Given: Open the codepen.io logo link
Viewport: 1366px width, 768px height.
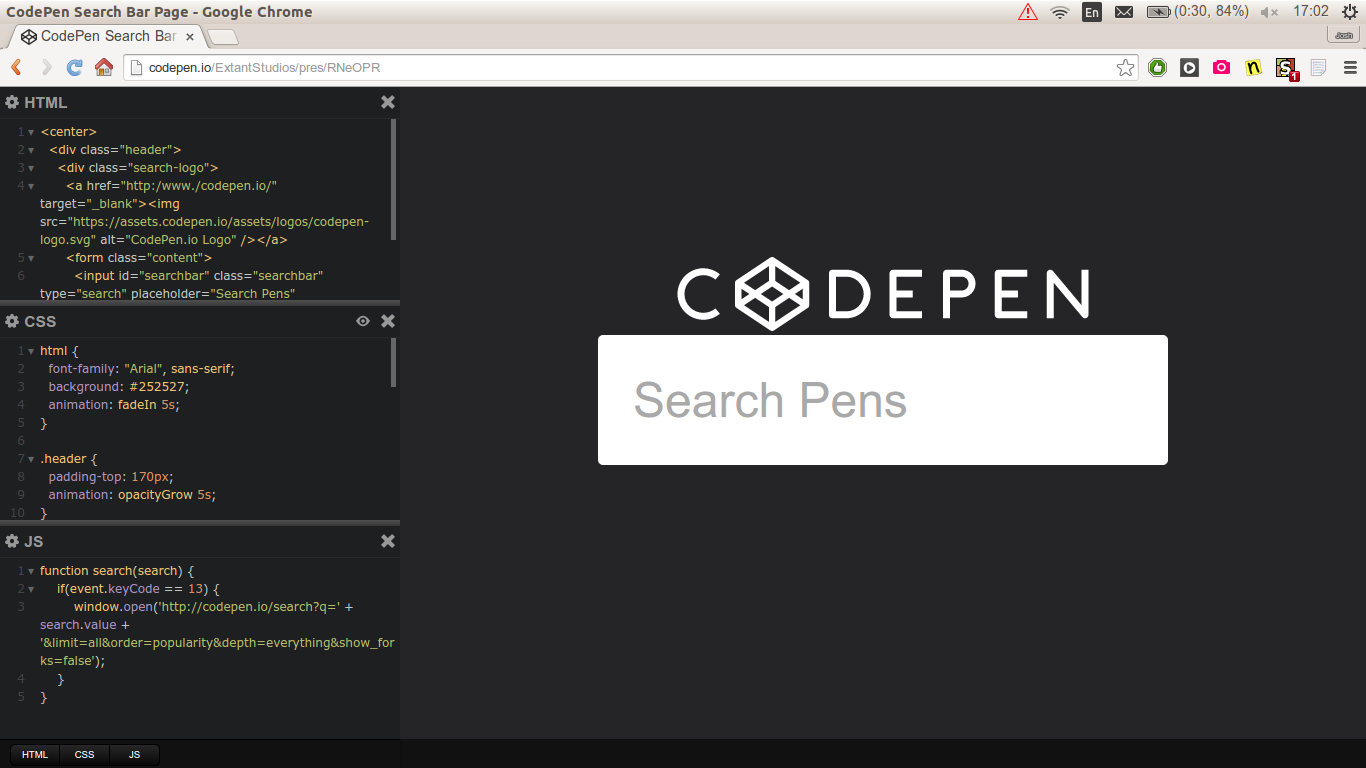Looking at the screenshot, I should coord(882,293).
